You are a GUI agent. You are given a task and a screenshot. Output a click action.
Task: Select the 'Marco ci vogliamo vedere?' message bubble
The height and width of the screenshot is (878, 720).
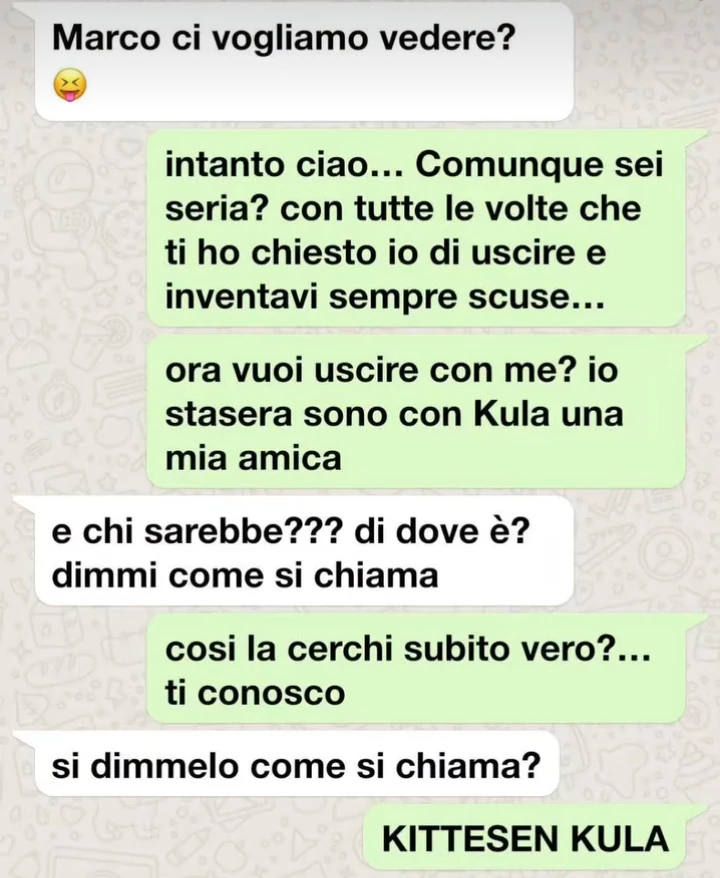[x=304, y=60]
